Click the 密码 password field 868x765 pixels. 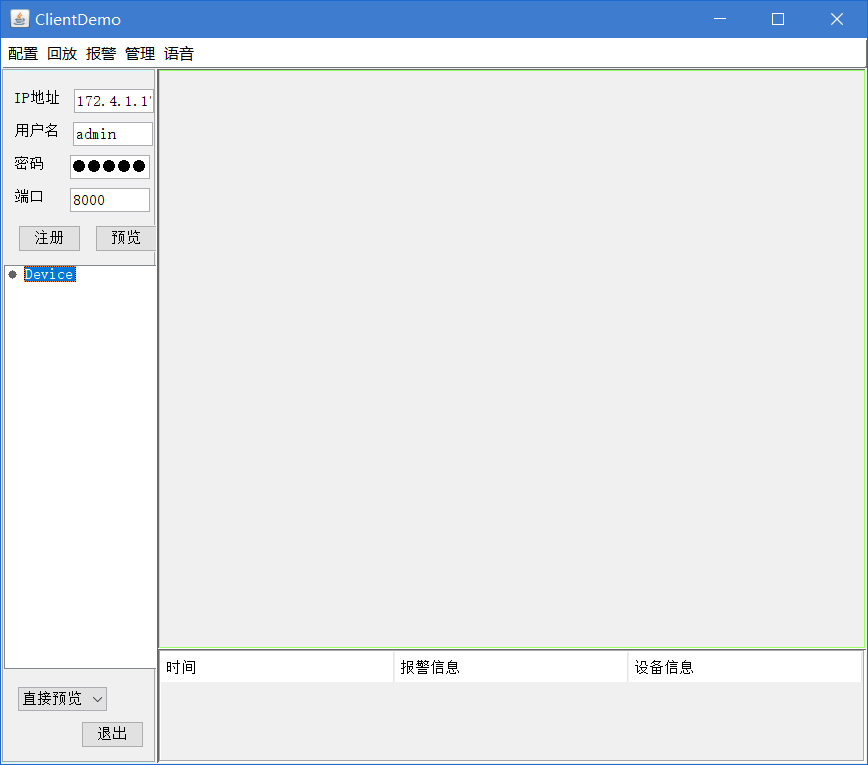[x=110, y=167]
